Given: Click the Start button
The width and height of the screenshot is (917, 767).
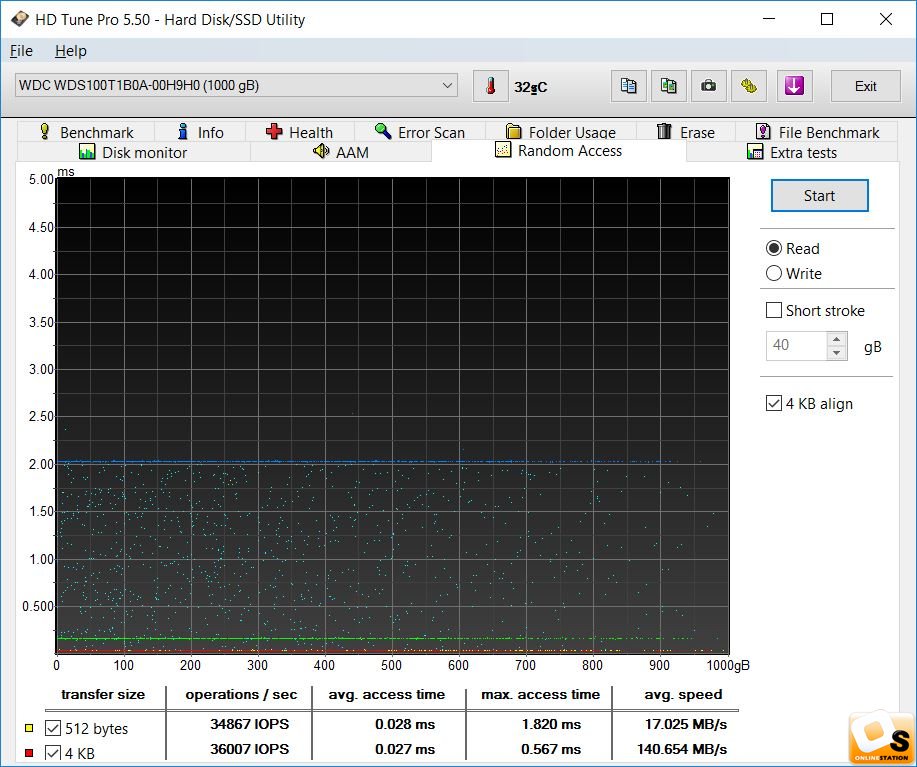Looking at the screenshot, I should click(x=819, y=195).
